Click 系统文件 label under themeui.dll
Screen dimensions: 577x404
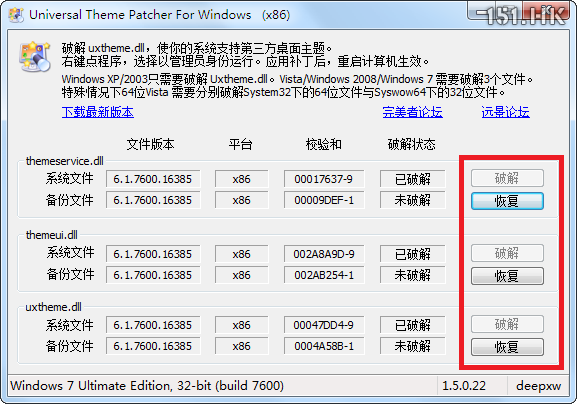click(x=70, y=253)
